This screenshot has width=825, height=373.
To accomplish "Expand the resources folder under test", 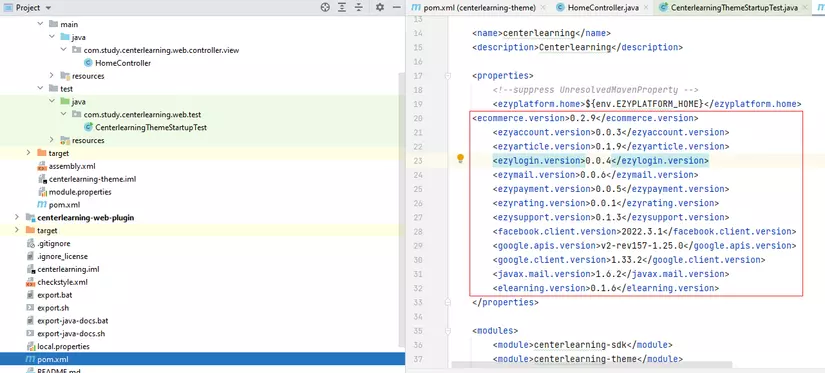I will (52, 140).
